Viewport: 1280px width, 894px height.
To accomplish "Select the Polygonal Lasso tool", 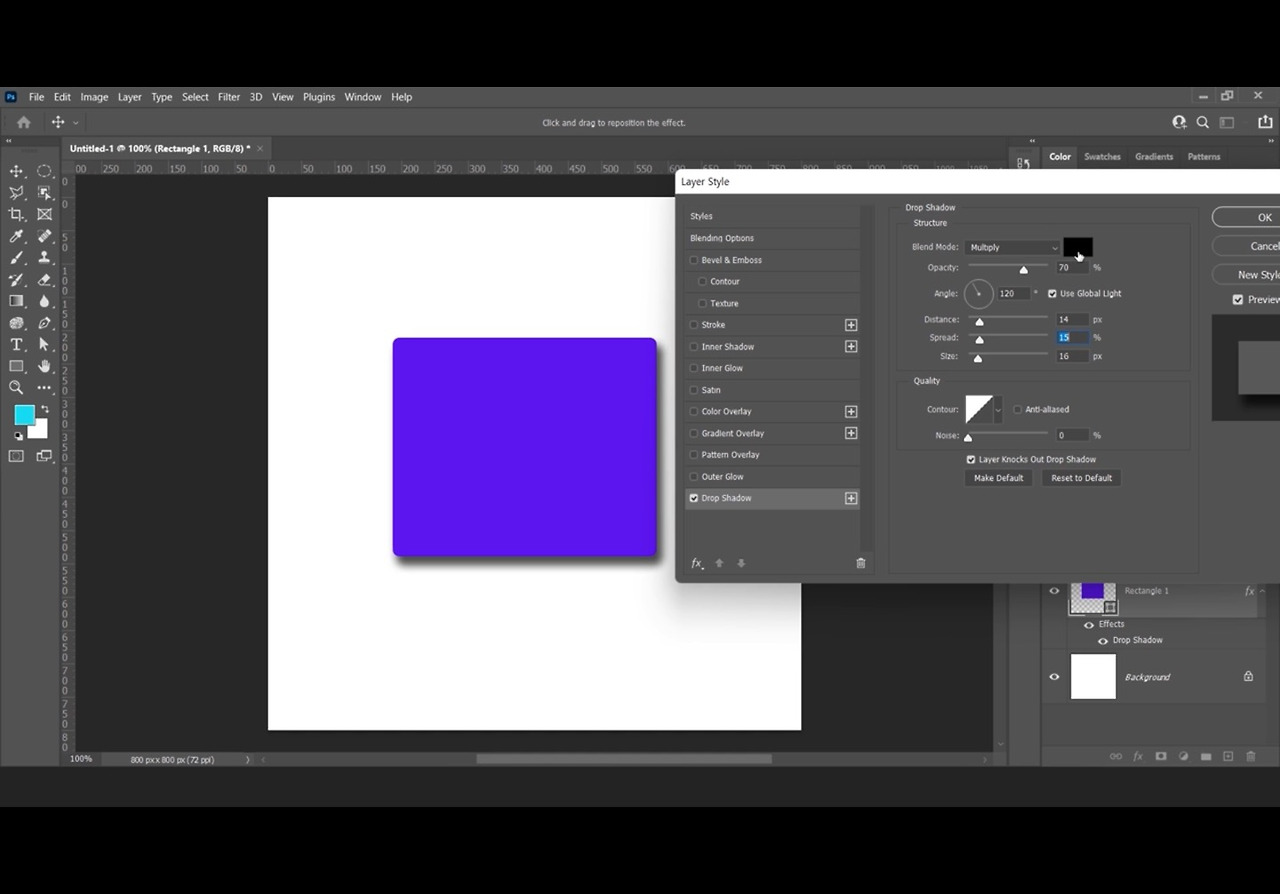I will click(x=16, y=193).
